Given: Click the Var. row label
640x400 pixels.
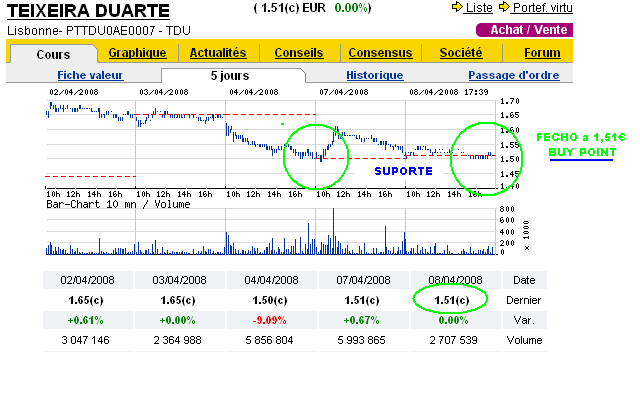Looking at the screenshot, I should (524, 320).
